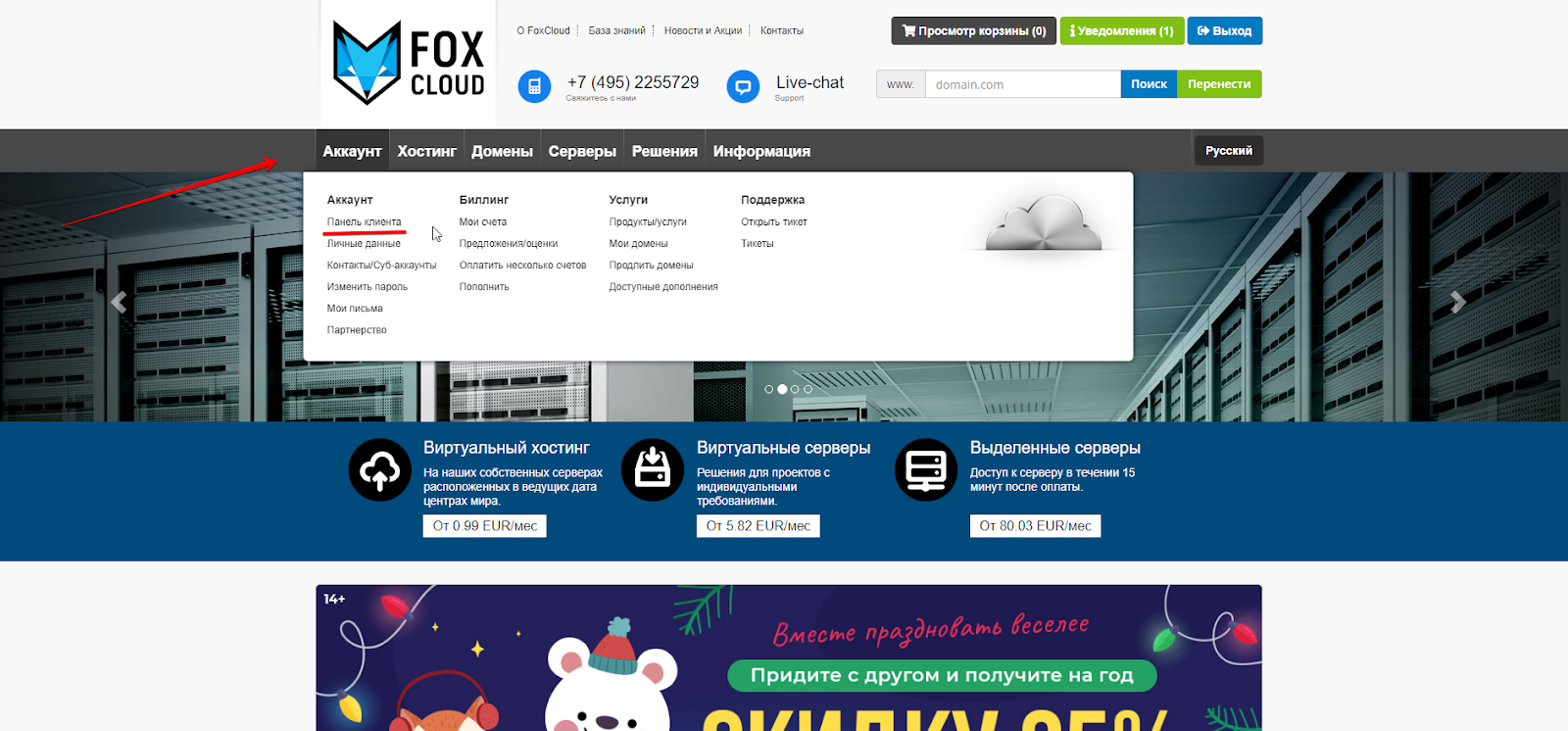Select Мои счета under Биллинг
This screenshot has height=731, width=1568.
pos(482,222)
